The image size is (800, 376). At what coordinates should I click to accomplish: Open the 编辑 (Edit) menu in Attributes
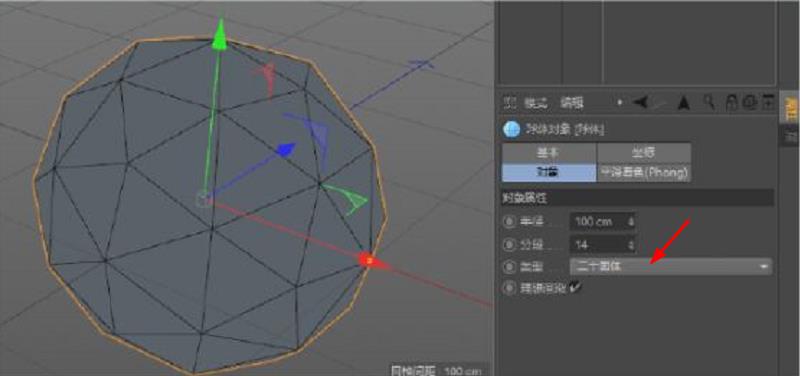[571, 103]
